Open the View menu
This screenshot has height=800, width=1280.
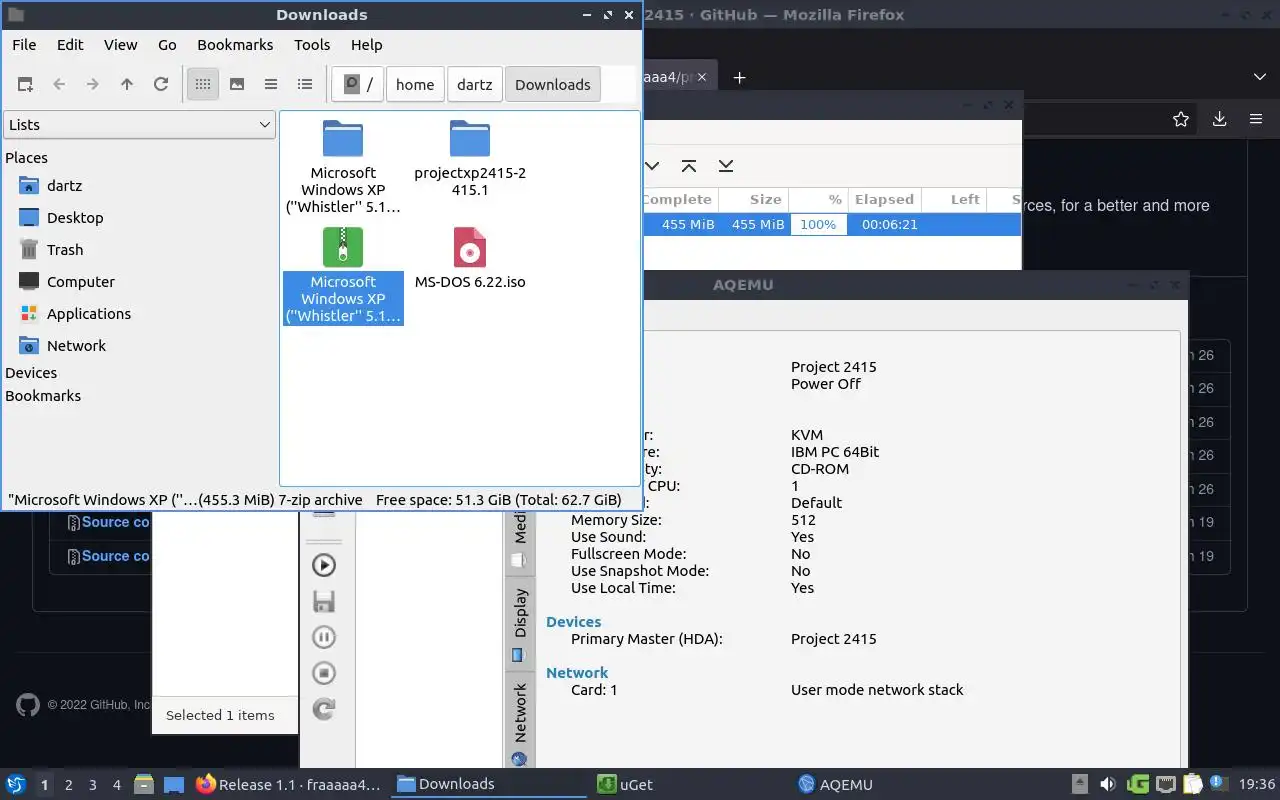pyautogui.click(x=121, y=45)
